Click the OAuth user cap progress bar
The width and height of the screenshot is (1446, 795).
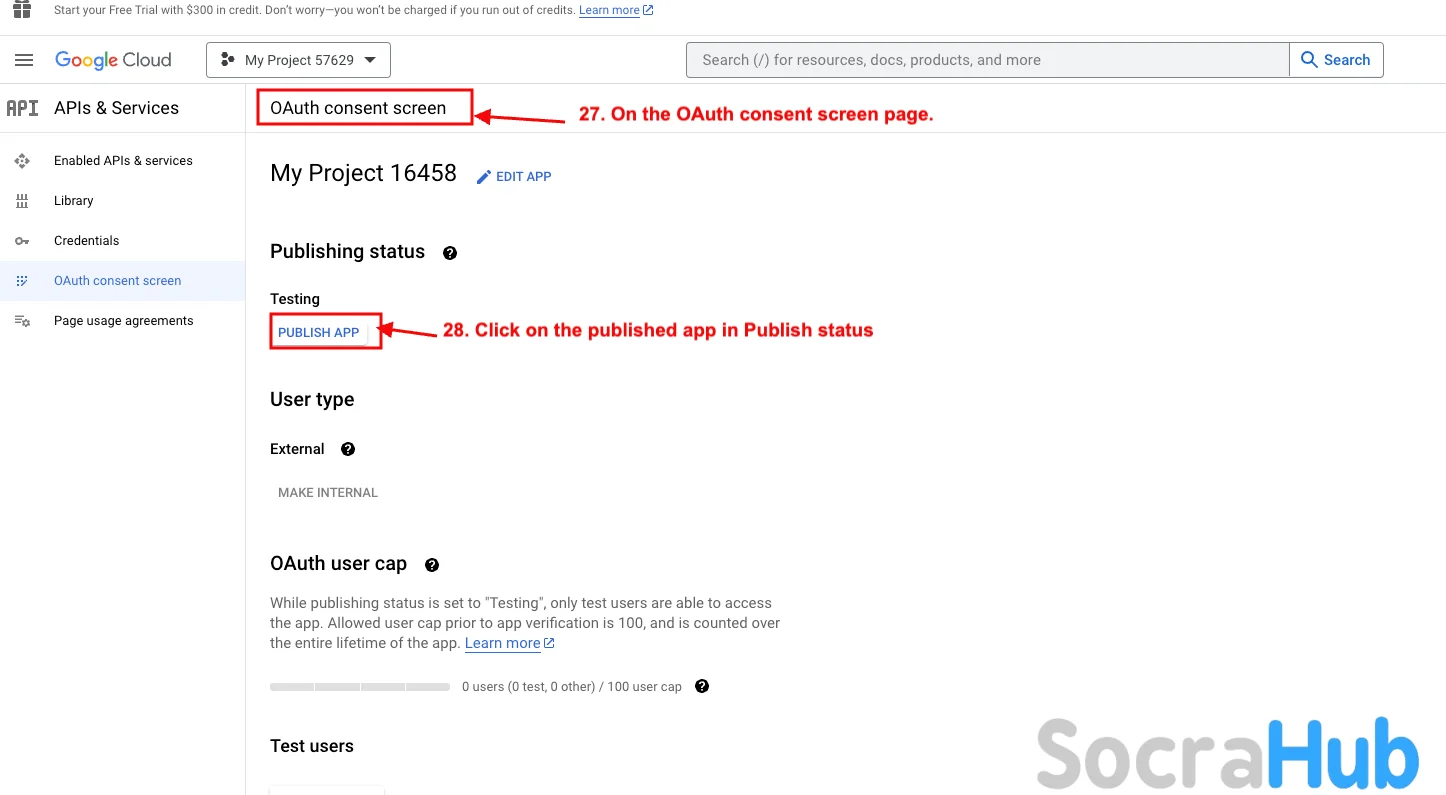tap(360, 687)
